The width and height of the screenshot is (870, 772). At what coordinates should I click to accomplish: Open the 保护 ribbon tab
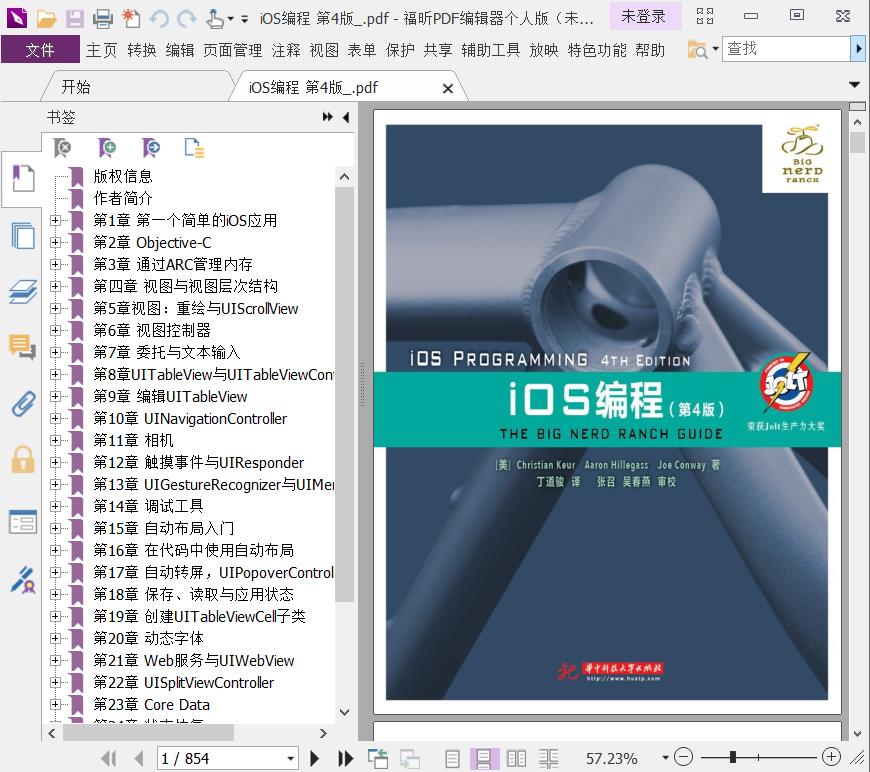(x=399, y=50)
